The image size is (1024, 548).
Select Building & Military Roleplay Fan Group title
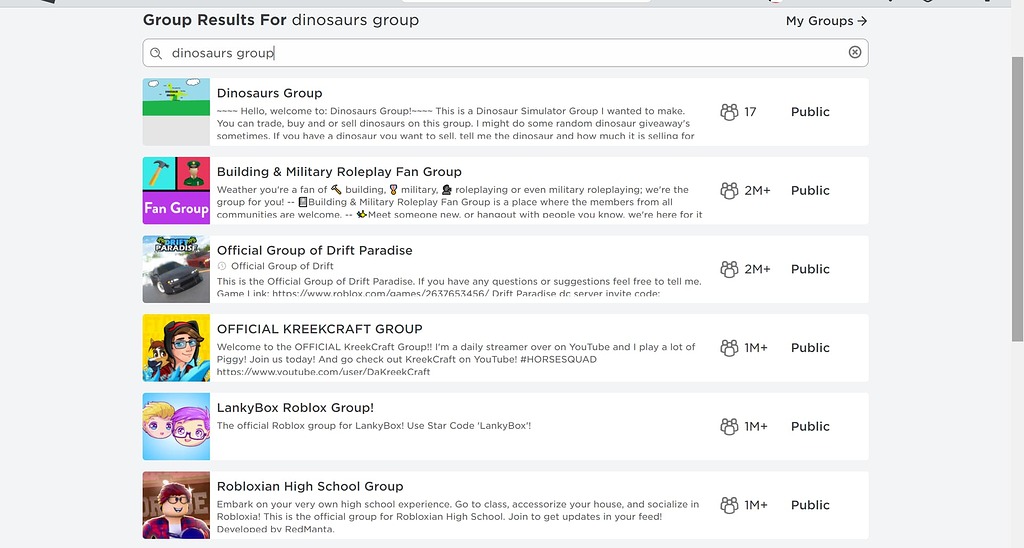point(339,172)
